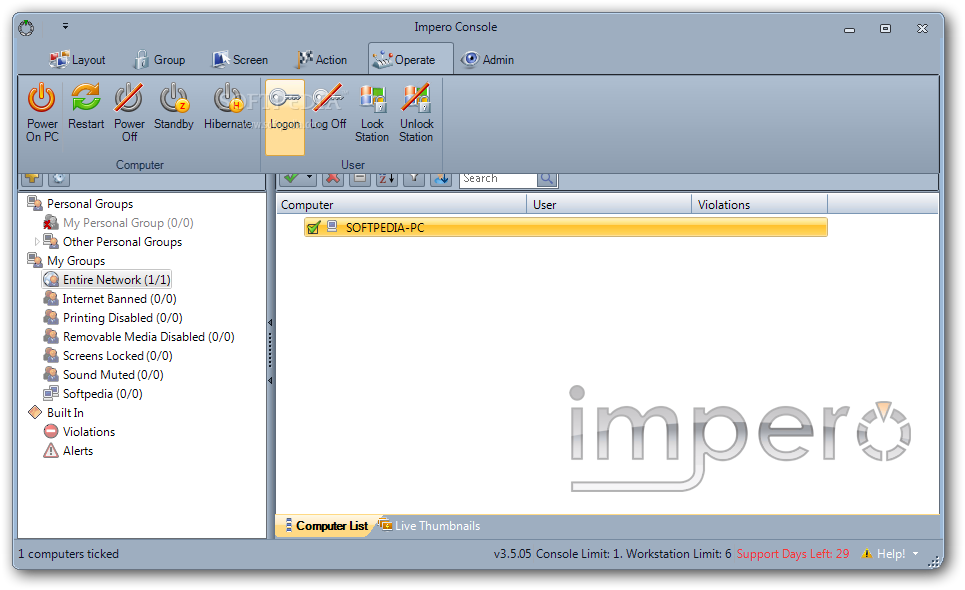Click the filter funnel icon
The height and width of the screenshot is (590, 965).
click(414, 178)
